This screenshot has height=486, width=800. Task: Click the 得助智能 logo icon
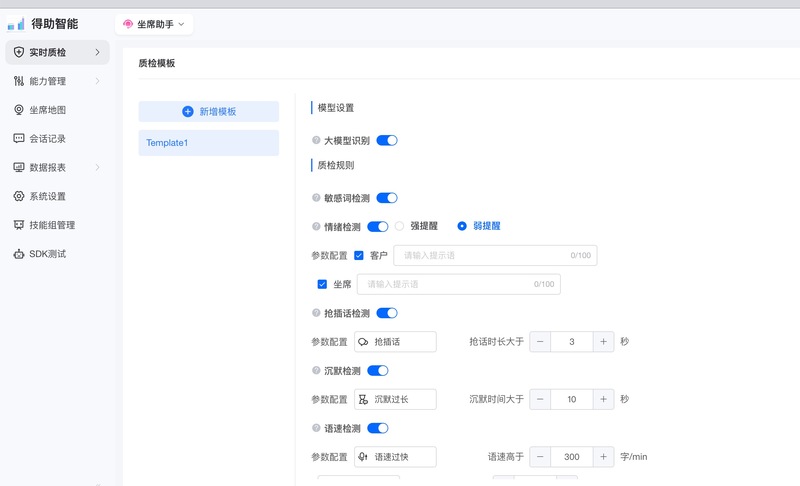pyautogui.click(x=16, y=24)
